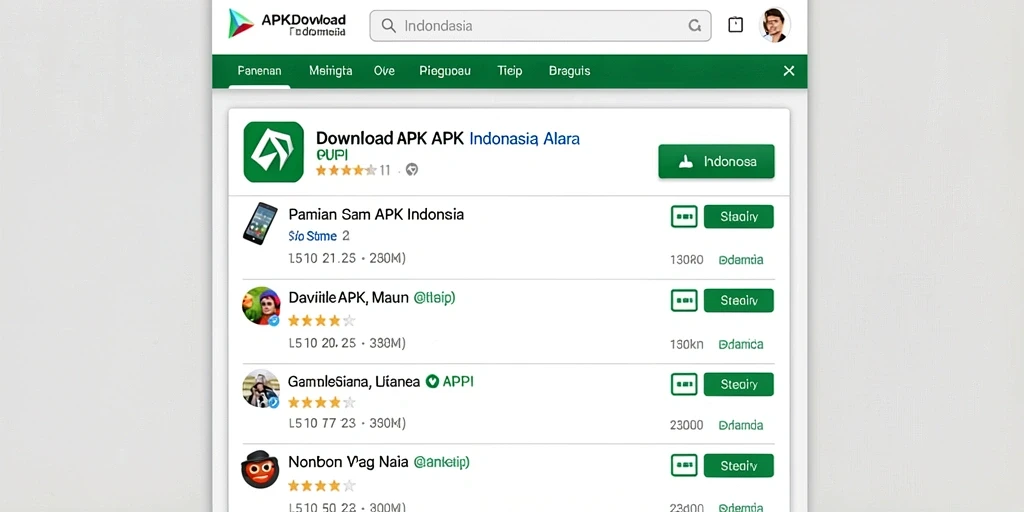1024x512 pixels.
Task: Click Steoirv button for DaviitleAPK, Maun
Action: [x=739, y=300]
